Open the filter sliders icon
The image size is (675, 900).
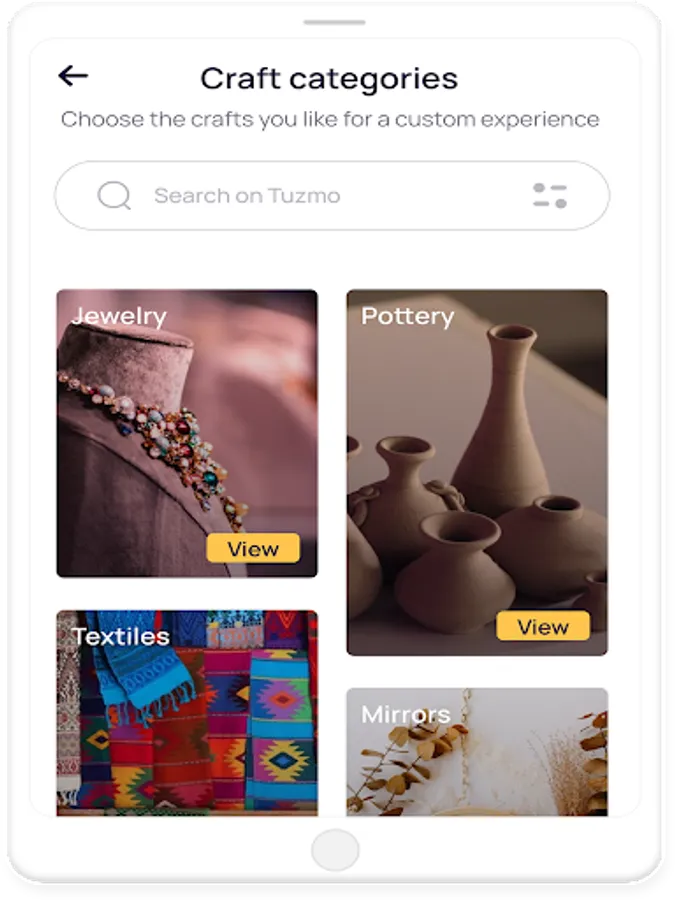tap(549, 195)
